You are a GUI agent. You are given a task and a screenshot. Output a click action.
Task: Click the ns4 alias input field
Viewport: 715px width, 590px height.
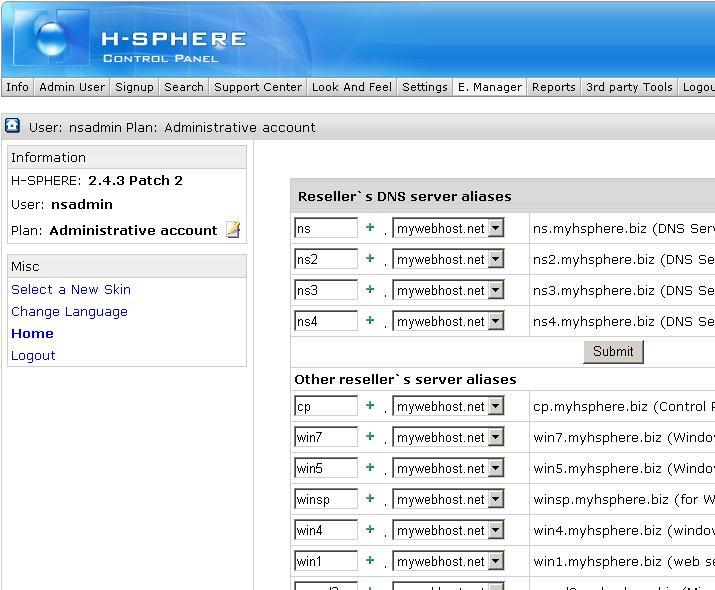[x=326, y=321]
